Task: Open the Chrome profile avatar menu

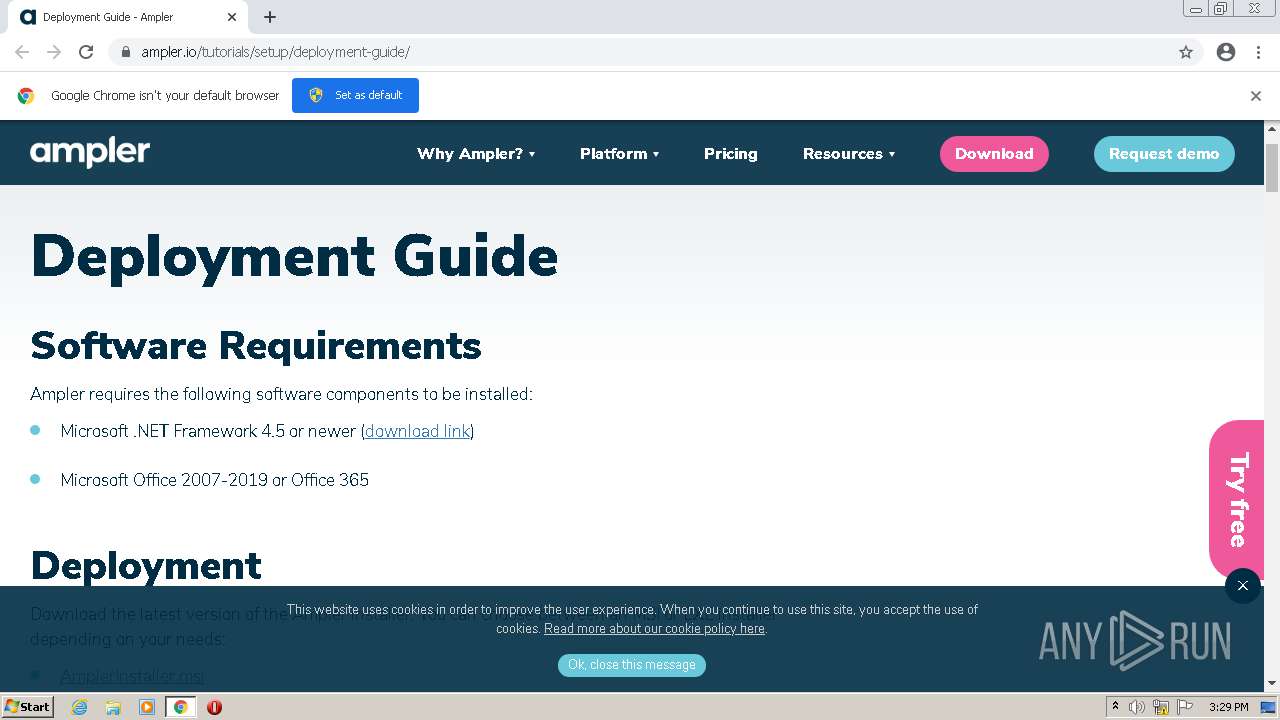Action: click(x=1226, y=52)
